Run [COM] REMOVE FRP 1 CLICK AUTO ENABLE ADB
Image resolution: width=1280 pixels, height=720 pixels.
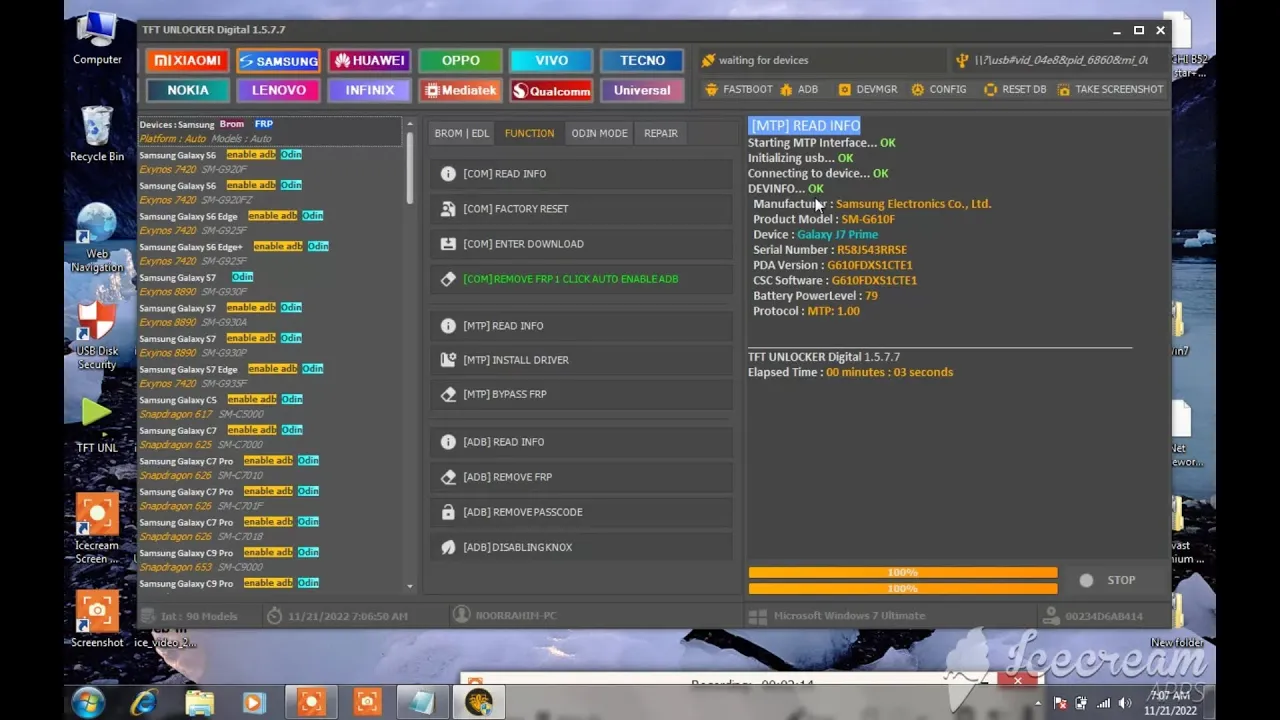(x=582, y=279)
